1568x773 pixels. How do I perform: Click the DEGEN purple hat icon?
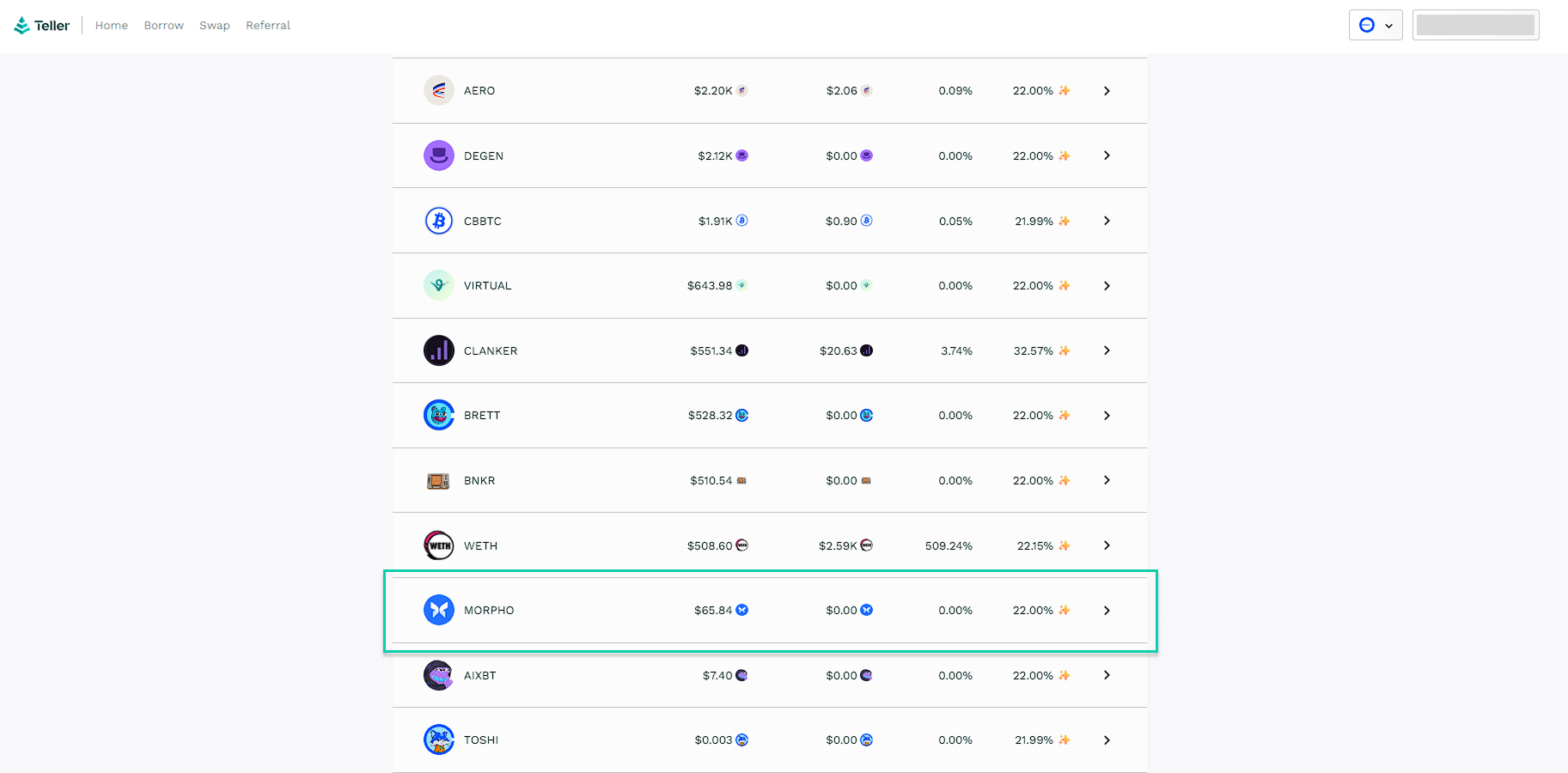coord(438,155)
